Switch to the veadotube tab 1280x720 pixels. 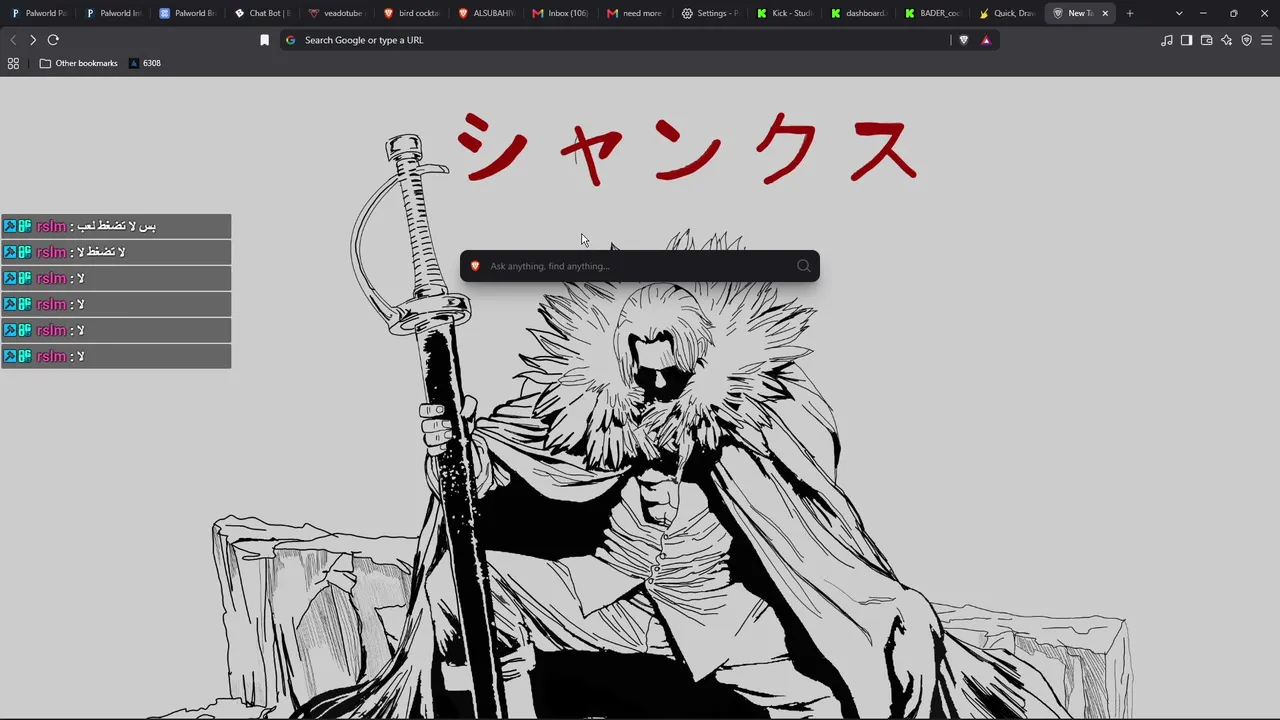pos(337,13)
